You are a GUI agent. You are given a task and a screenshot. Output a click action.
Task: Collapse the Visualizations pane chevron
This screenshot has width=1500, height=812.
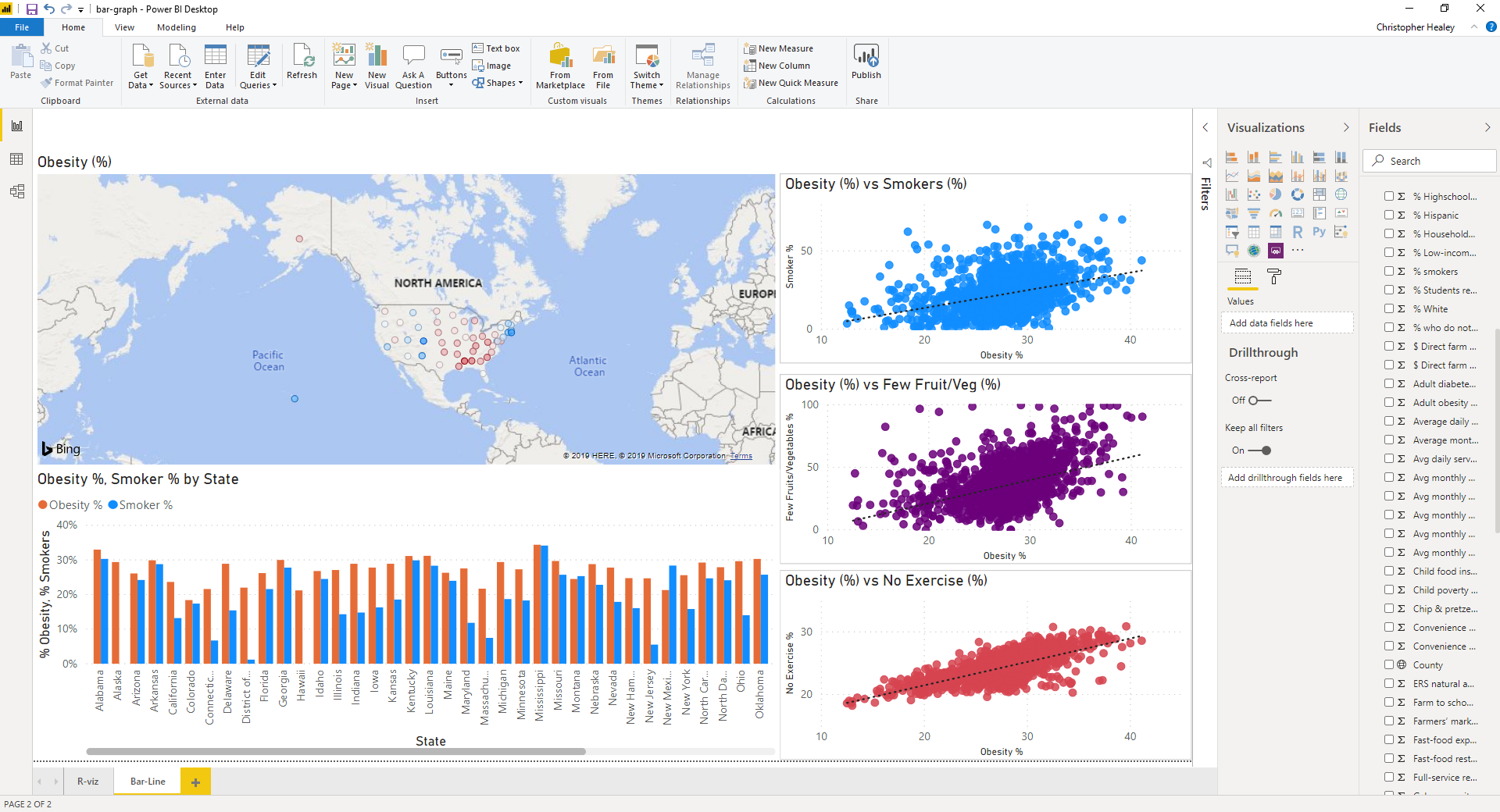coord(1346,127)
